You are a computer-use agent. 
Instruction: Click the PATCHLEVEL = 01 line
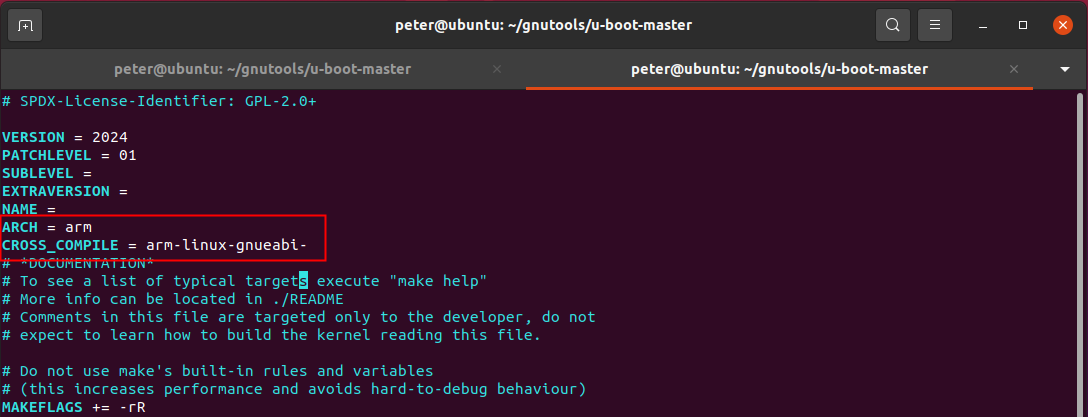69,155
